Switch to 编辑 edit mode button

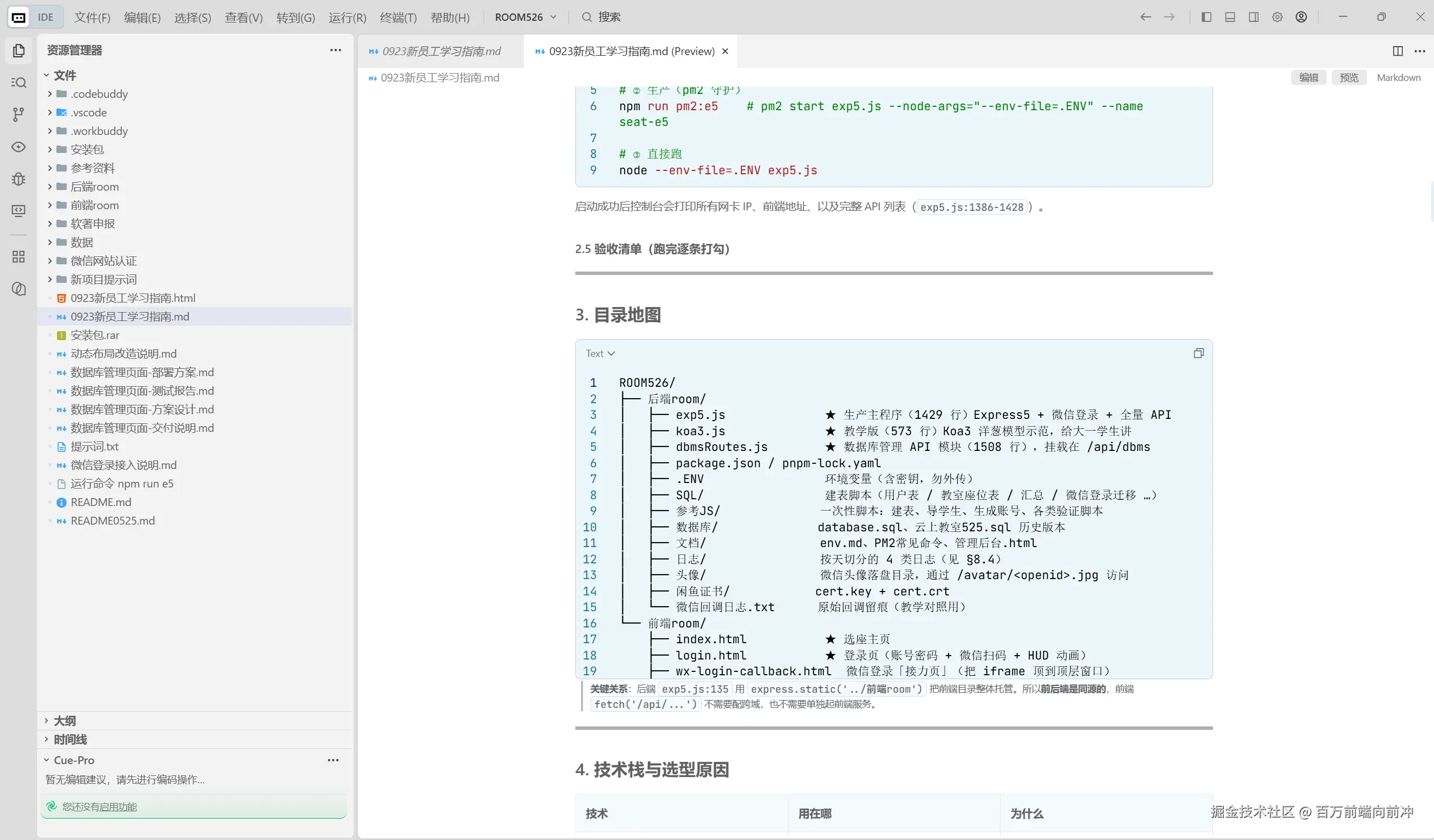coord(1308,78)
